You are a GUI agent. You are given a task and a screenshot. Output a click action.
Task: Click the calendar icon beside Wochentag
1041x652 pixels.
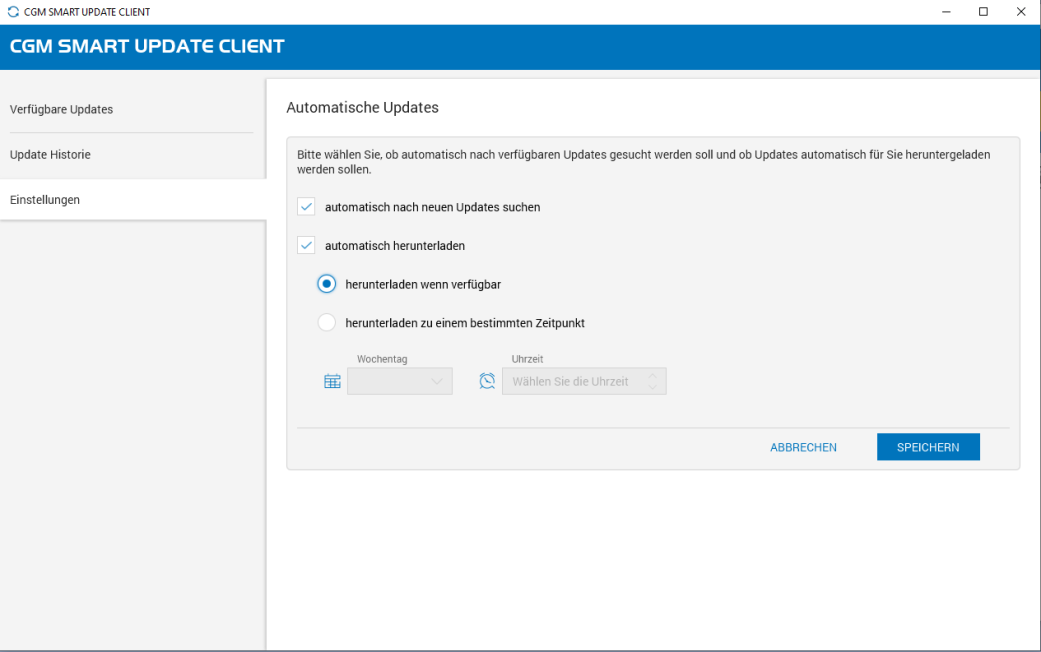[x=332, y=381]
